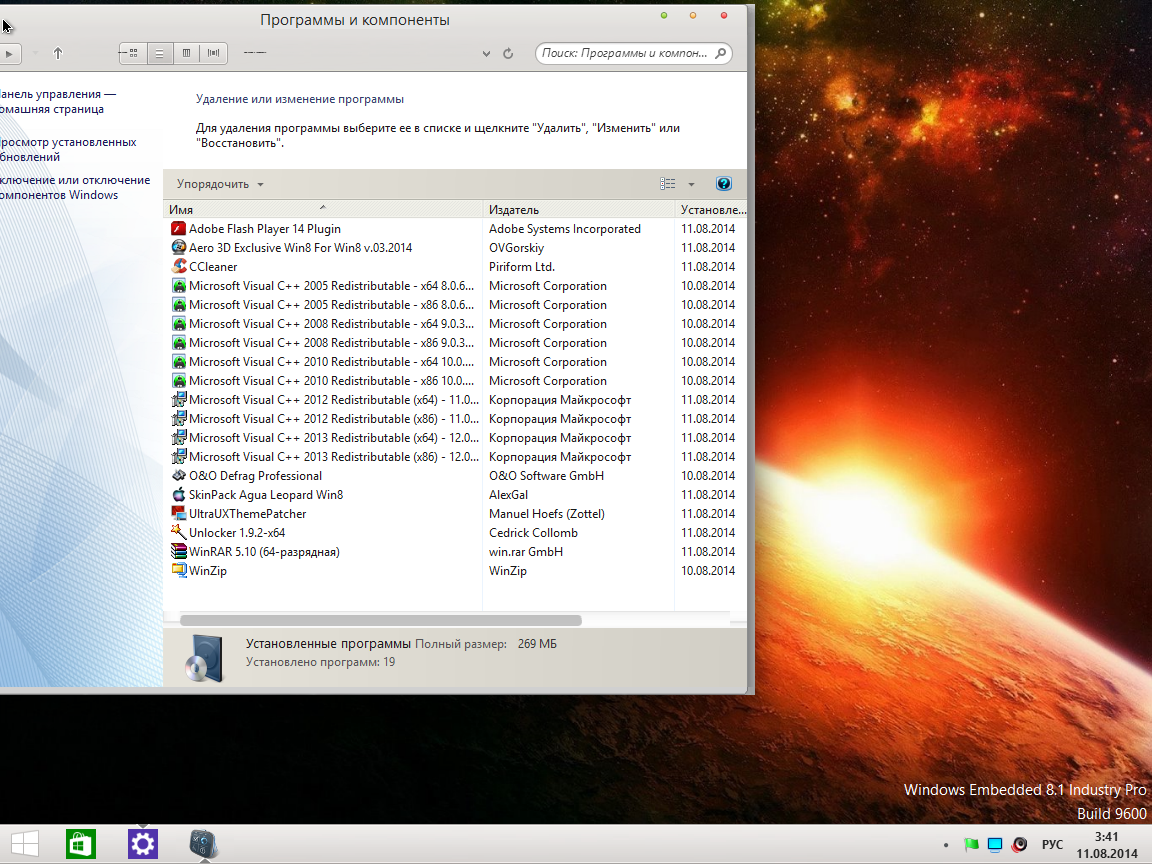Click the WinZip program icon
The height and width of the screenshot is (864, 1152).
coord(179,570)
